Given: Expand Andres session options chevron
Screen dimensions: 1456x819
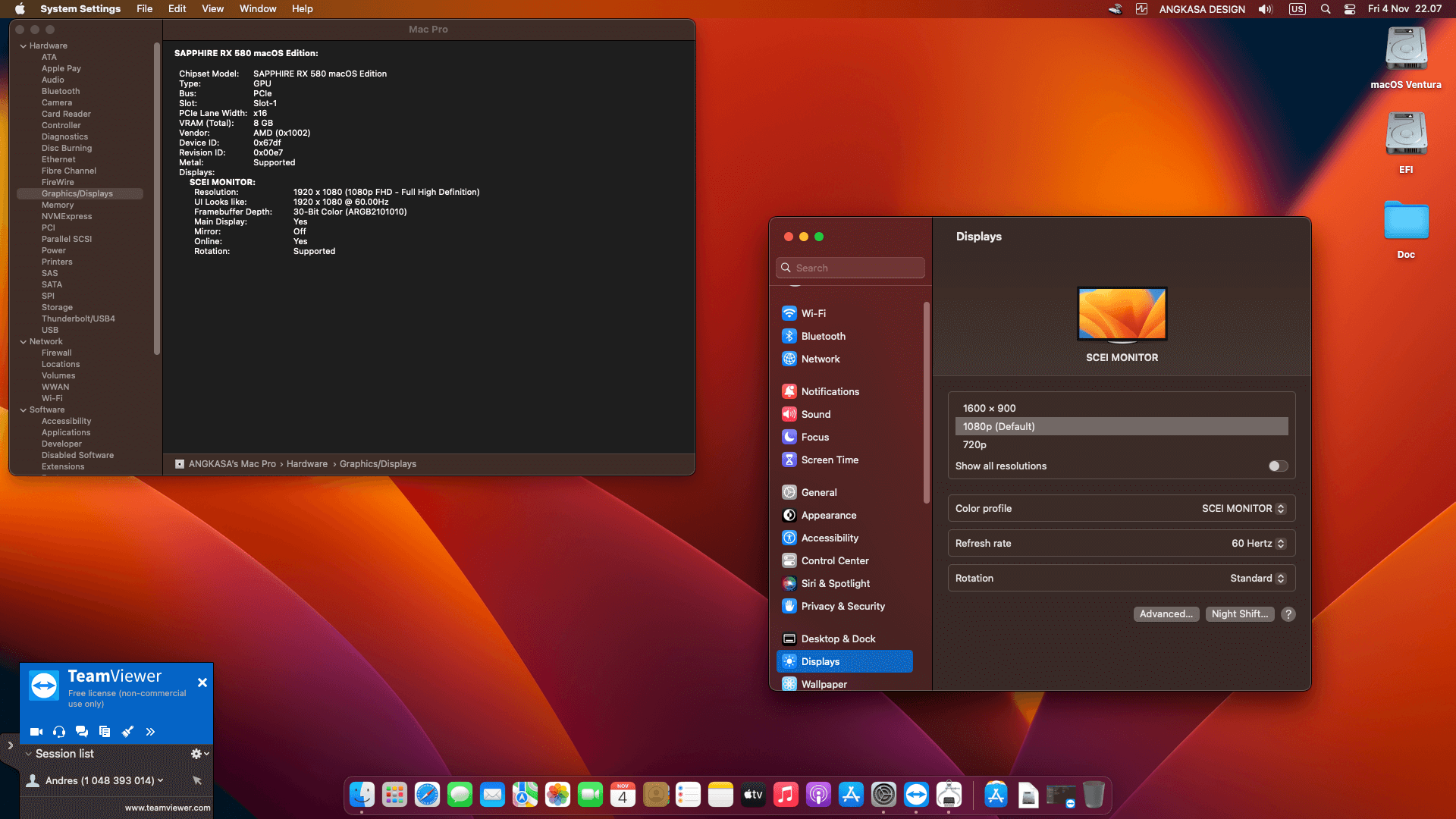Looking at the screenshot, I should 160,780.
